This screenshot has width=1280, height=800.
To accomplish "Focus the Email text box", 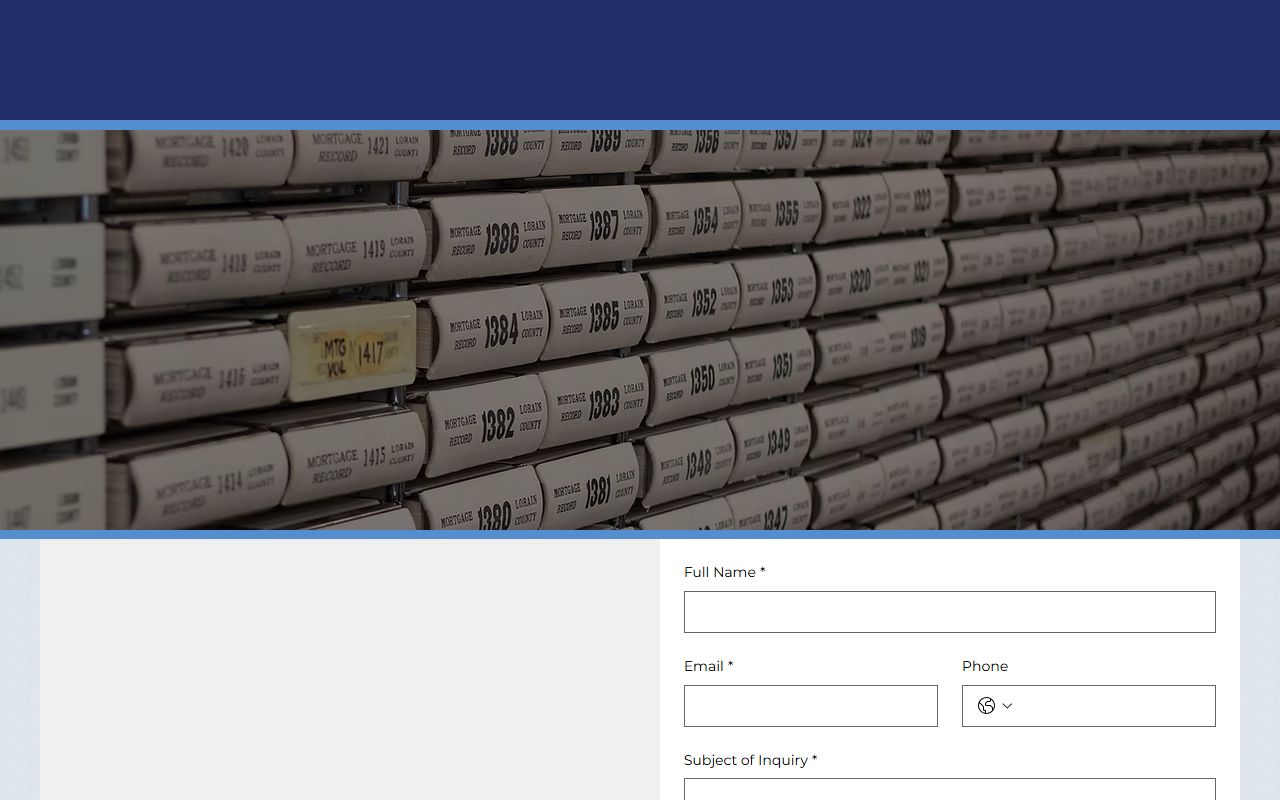I will click(810, 706).
